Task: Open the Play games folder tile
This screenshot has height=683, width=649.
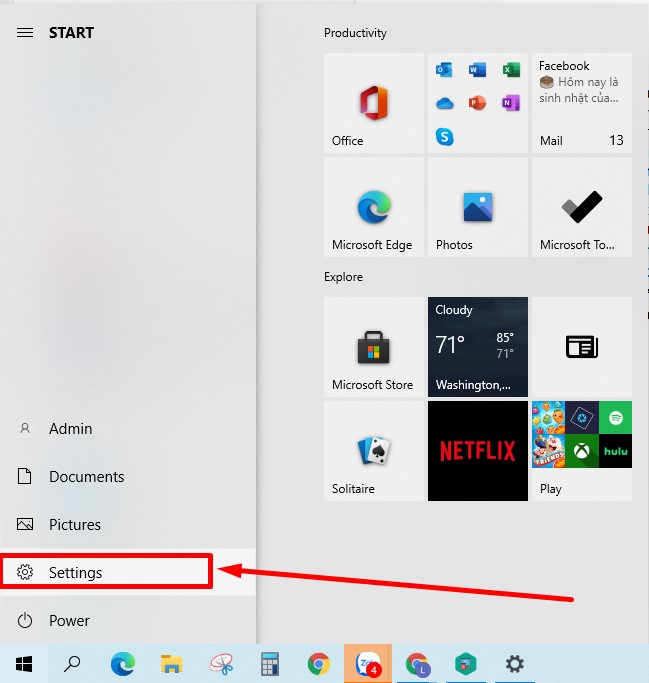Action: [582, 451]
